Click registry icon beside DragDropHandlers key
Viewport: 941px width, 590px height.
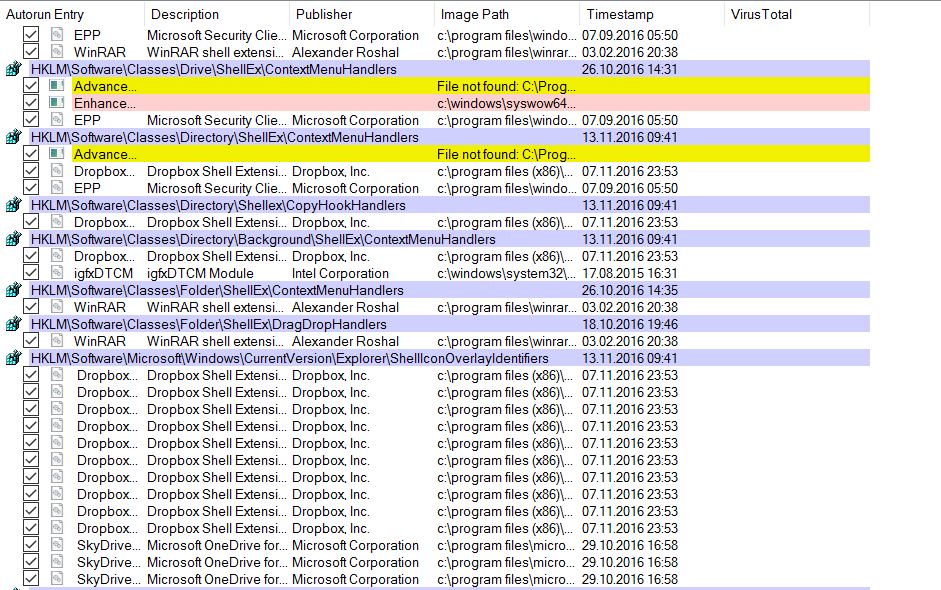point(13,324)
